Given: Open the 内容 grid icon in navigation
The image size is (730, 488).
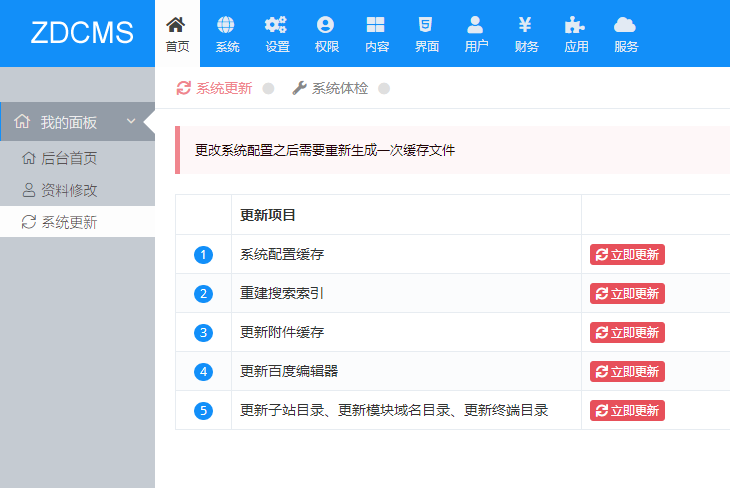Looking at the screenshot, I should coord(376,33).
